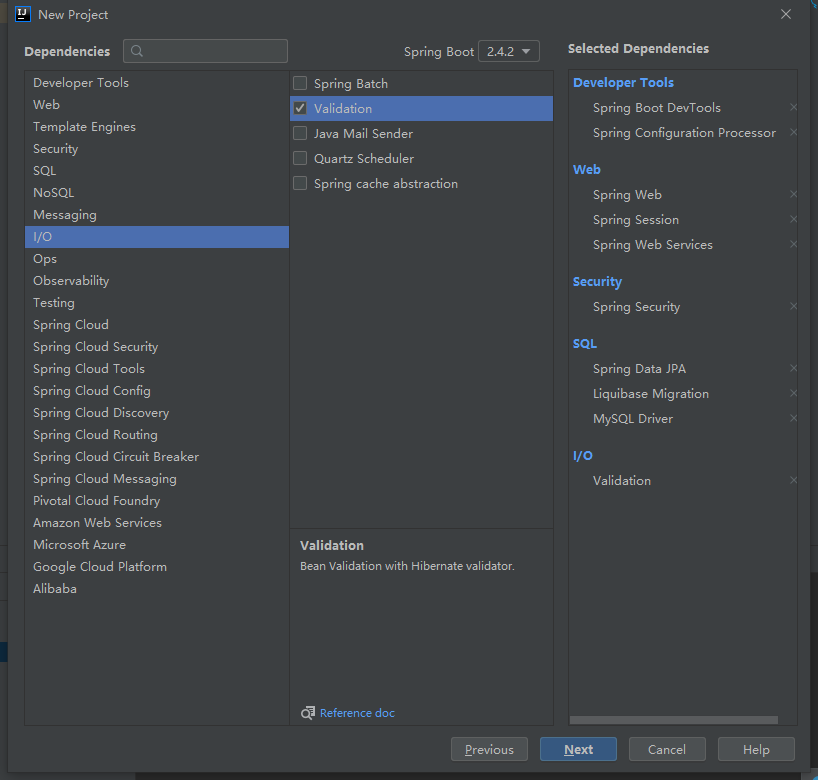Click the Next button
Screen dimensions: 818x780
578,749
